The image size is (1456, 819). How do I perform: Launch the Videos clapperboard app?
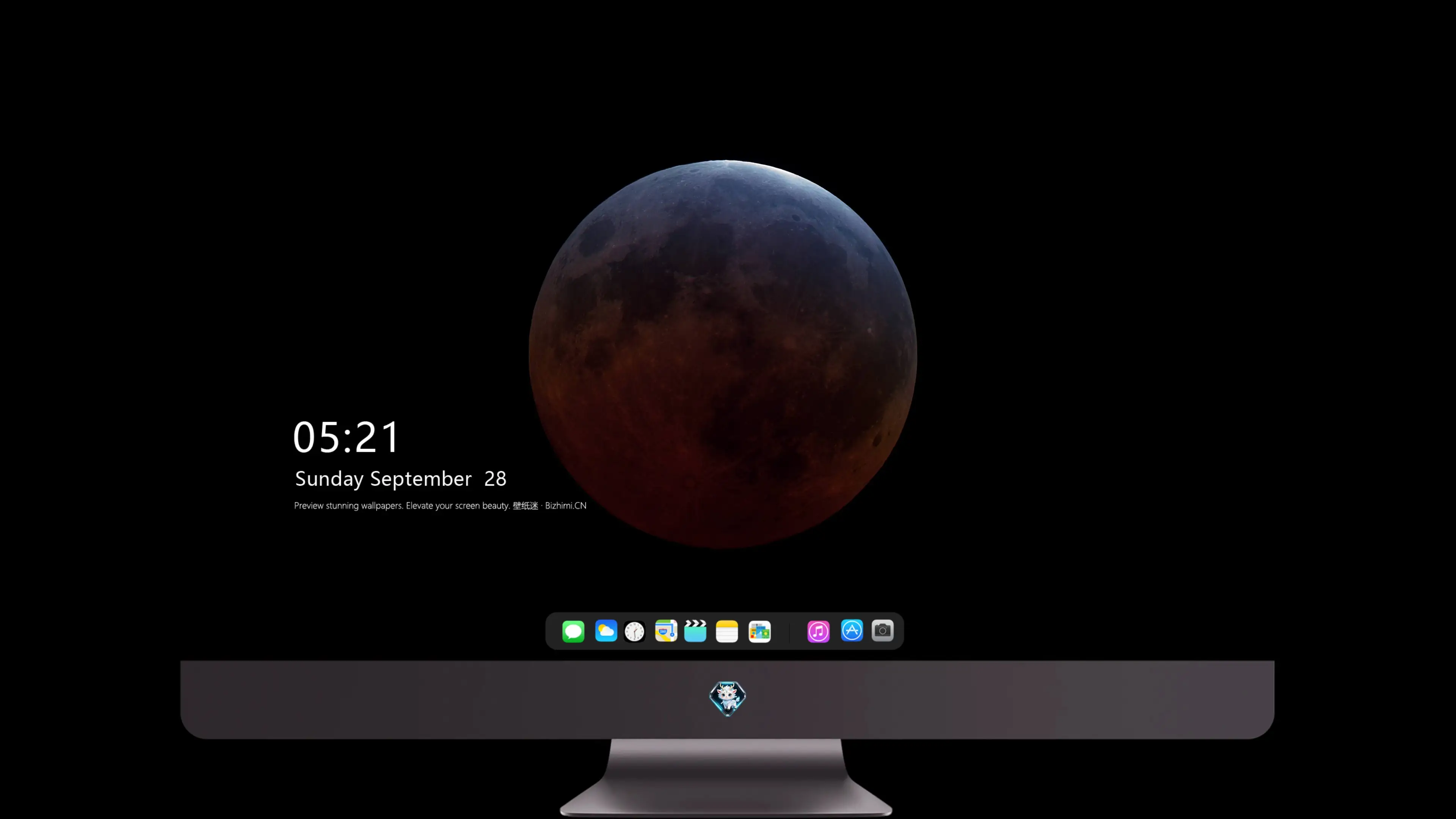(695, 631)
